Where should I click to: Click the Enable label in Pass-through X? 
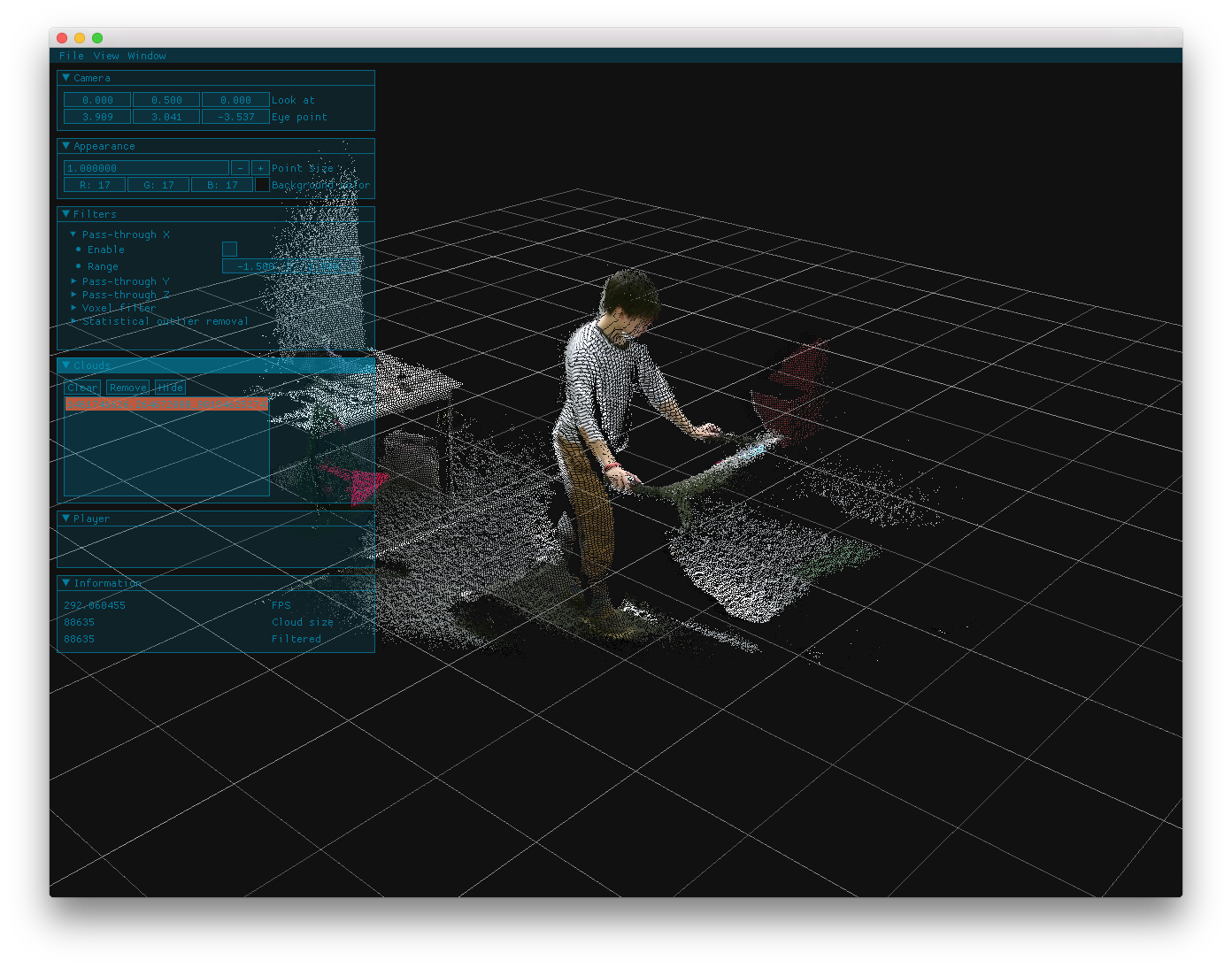click(x=106, y=250)
